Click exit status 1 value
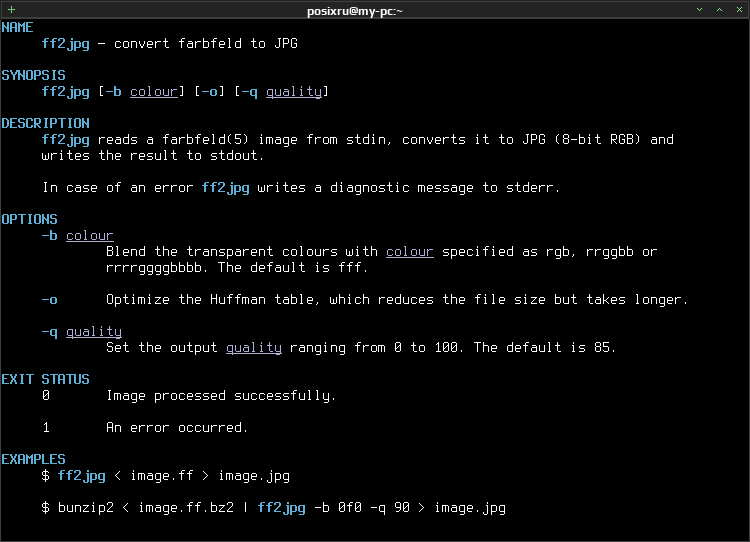The height and width of the screenshot is (542, 750). coord(45,428)
